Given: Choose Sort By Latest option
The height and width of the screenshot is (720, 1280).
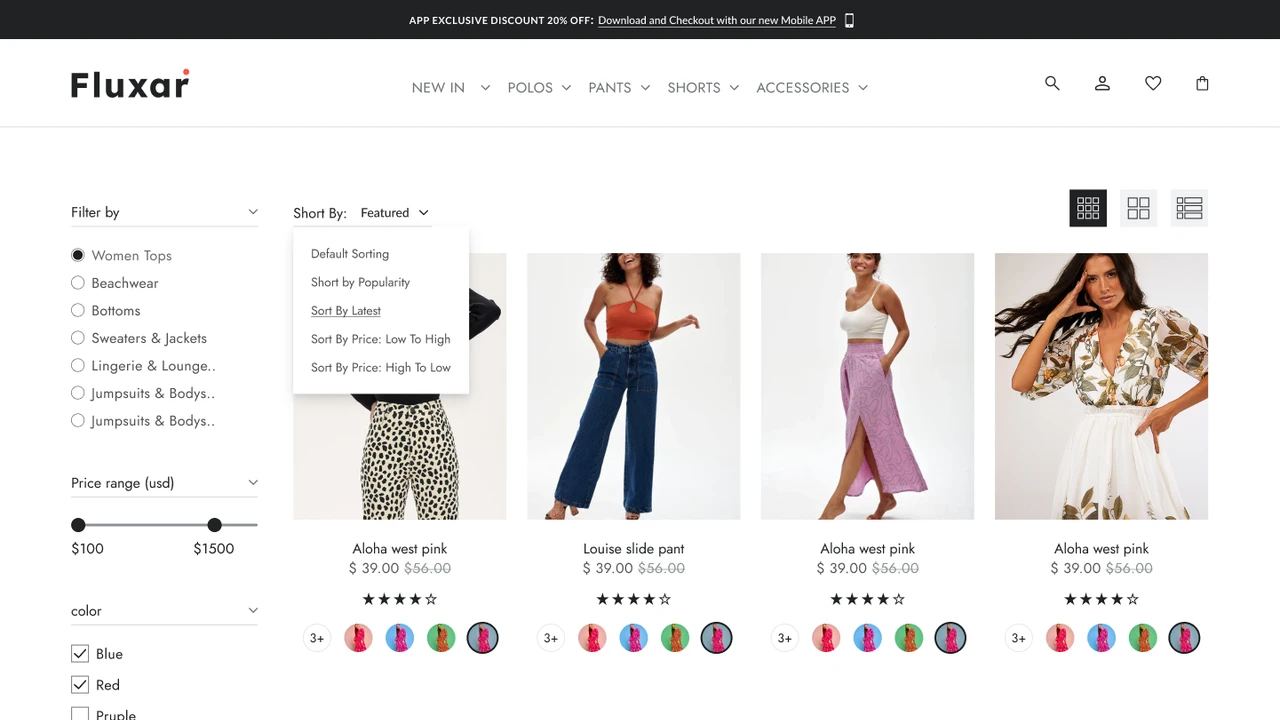Looking at the screenshot, I should pyautogui.click(x=346, y=311).
